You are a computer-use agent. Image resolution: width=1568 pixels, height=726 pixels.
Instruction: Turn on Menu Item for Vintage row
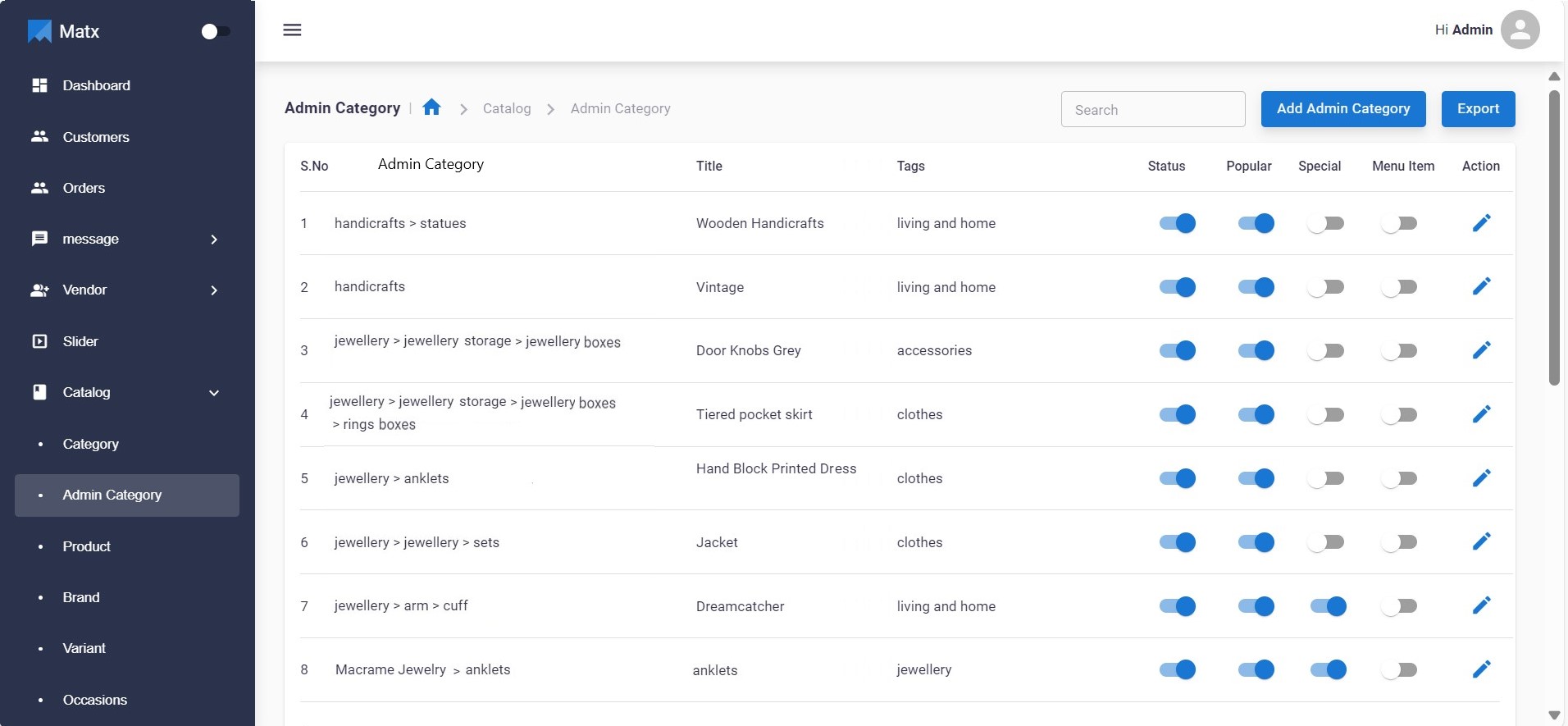coord(1399,287)
